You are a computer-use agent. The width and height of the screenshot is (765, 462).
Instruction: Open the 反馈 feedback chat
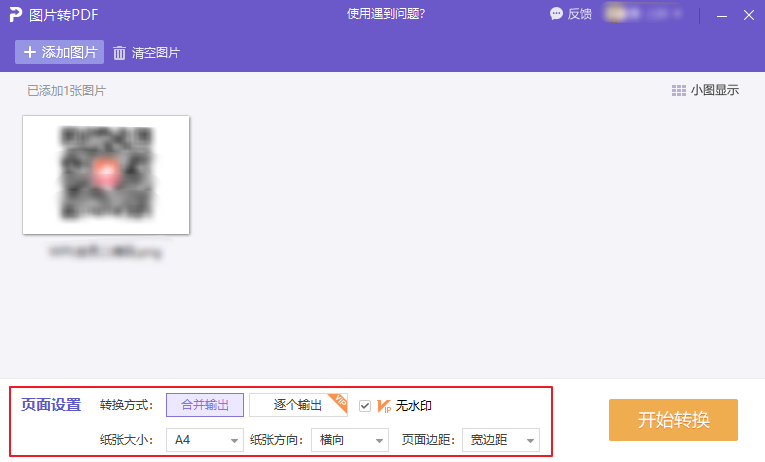(x=570, y=14)
